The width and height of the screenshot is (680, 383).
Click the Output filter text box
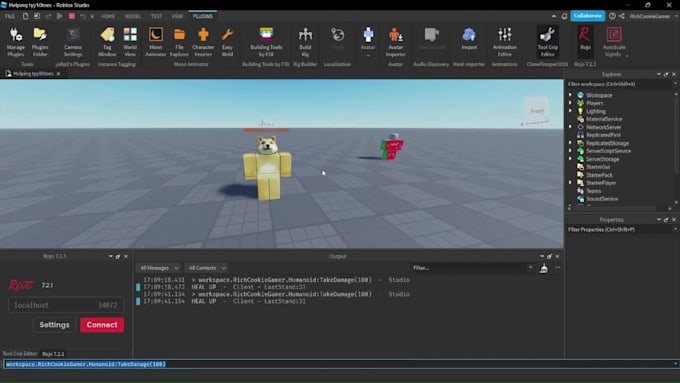(472, 268)
